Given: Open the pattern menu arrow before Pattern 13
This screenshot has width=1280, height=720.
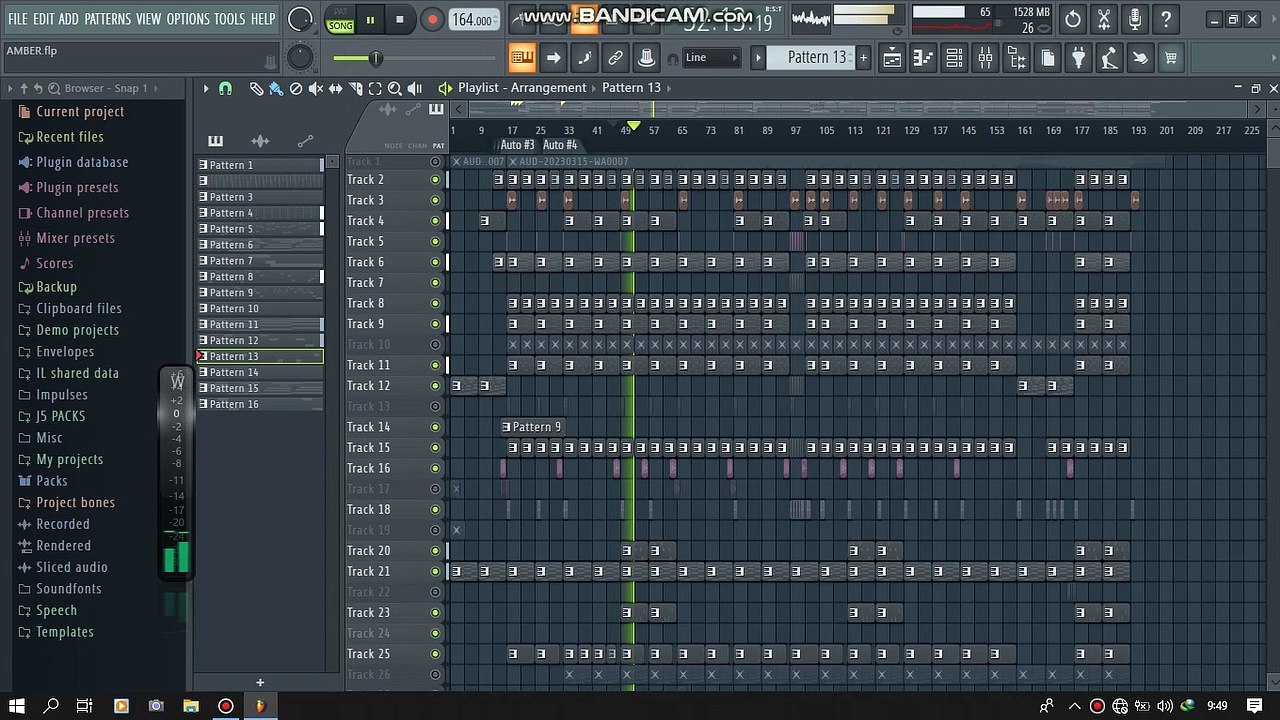Looking at the screenshot, I should pyautogui.click(x=758, y=58).
